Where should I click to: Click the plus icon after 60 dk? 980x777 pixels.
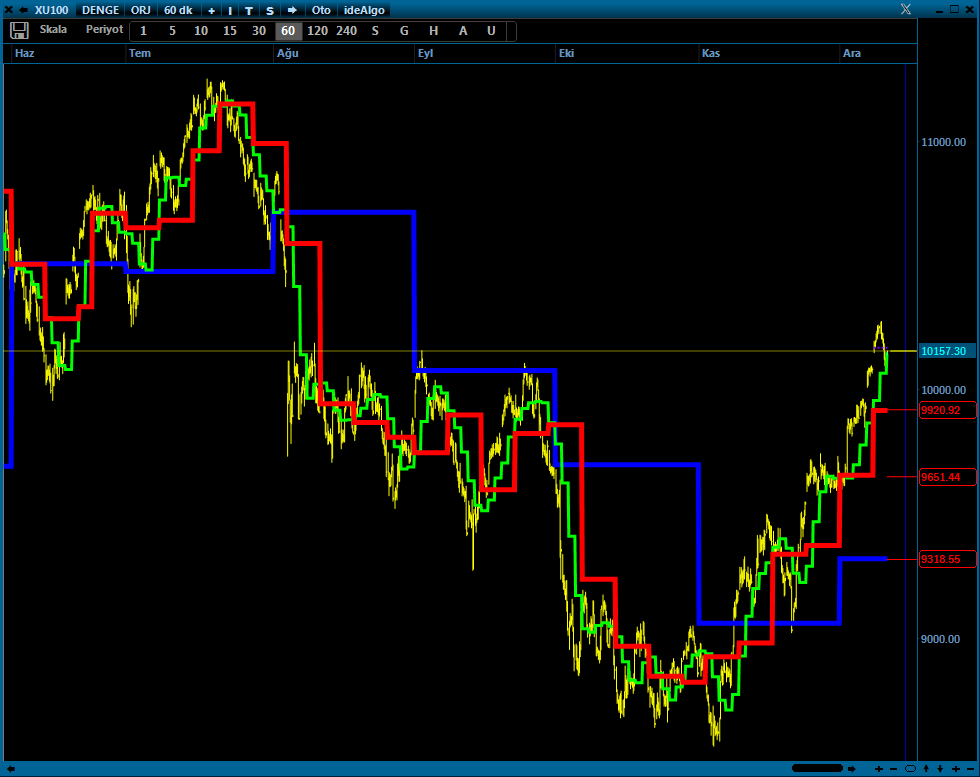(x=211, y=11)
